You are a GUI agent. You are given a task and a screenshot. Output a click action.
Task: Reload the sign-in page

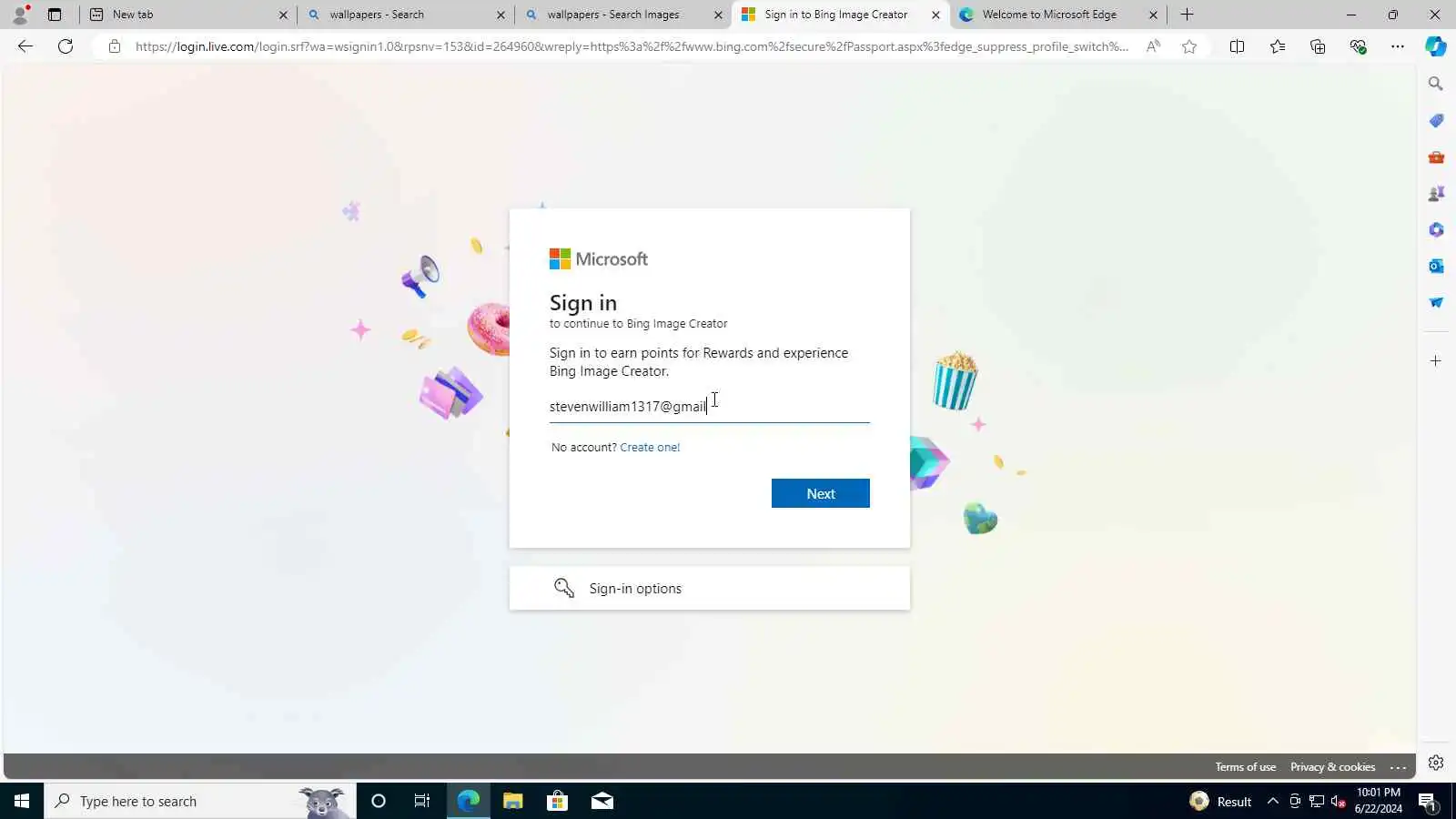pyautogui.click(x=66, y=46)
